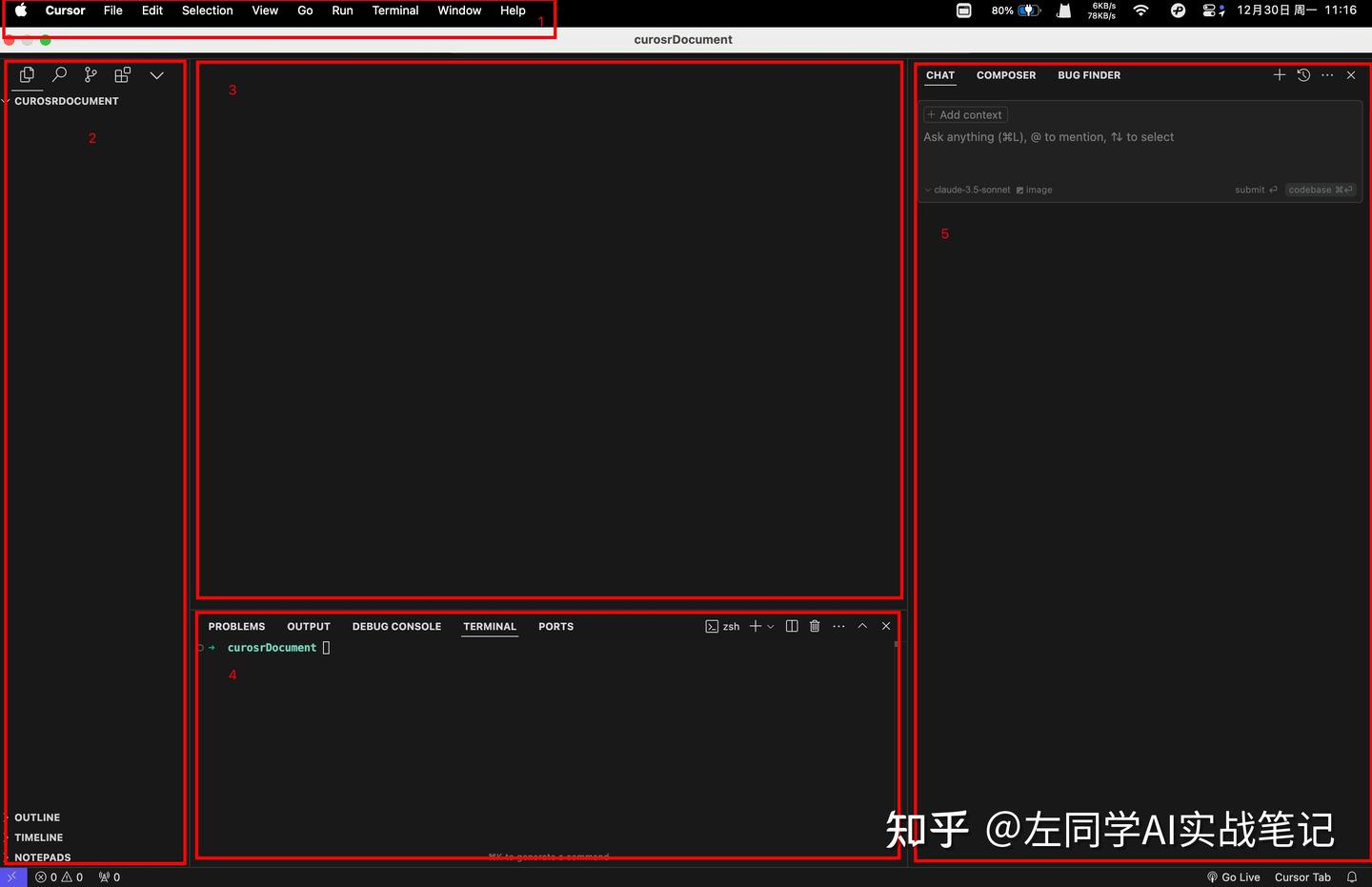1372x887 pixels.
Task: Maximize panel using chevron icon in terminal bar
Action: pos(862,626)
